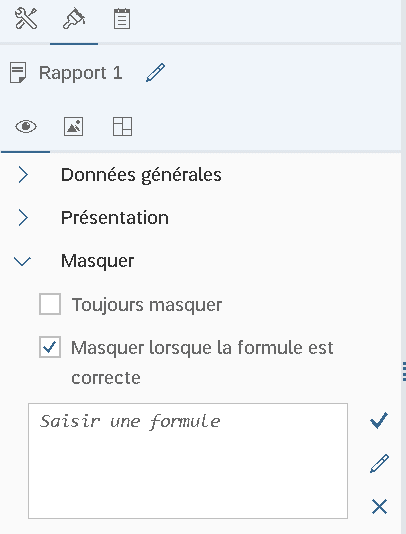
Task: Click the panel resize handle on right edge
Action: pos(404,371)
